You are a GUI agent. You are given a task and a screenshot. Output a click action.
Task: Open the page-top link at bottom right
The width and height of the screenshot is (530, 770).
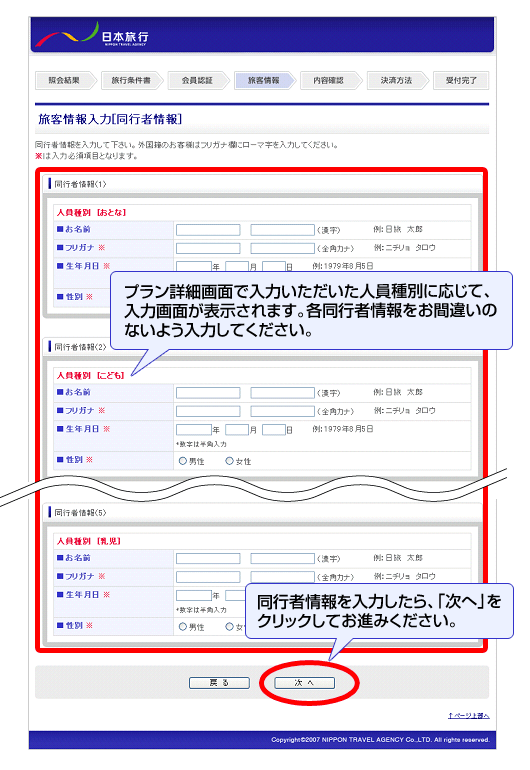tap(469, 715)
